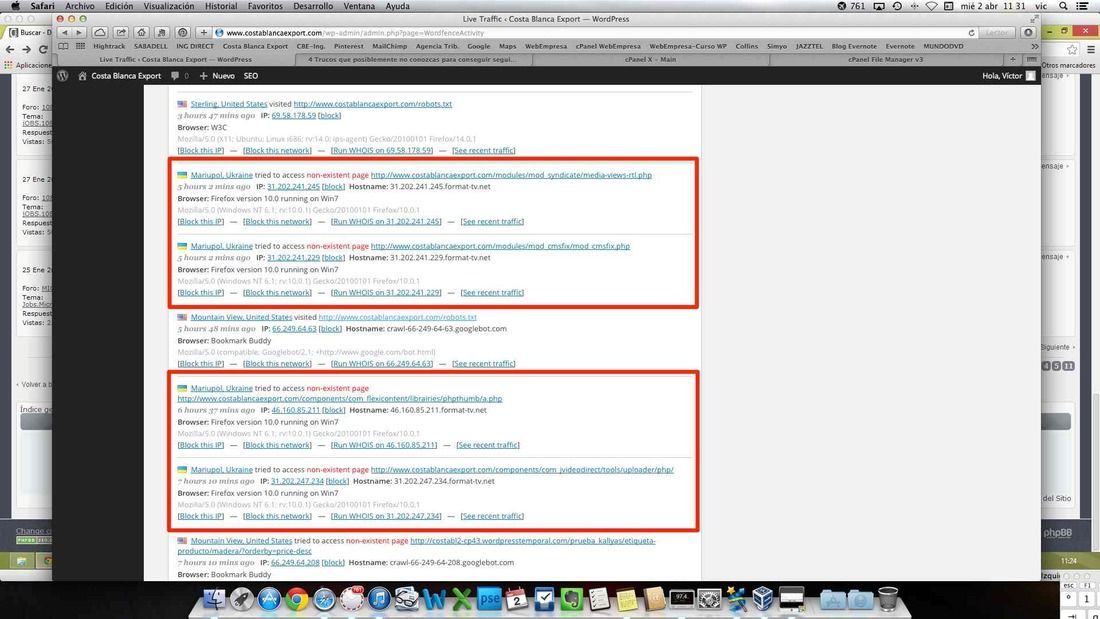Launch Evernote from the Dock

(572, 599)
